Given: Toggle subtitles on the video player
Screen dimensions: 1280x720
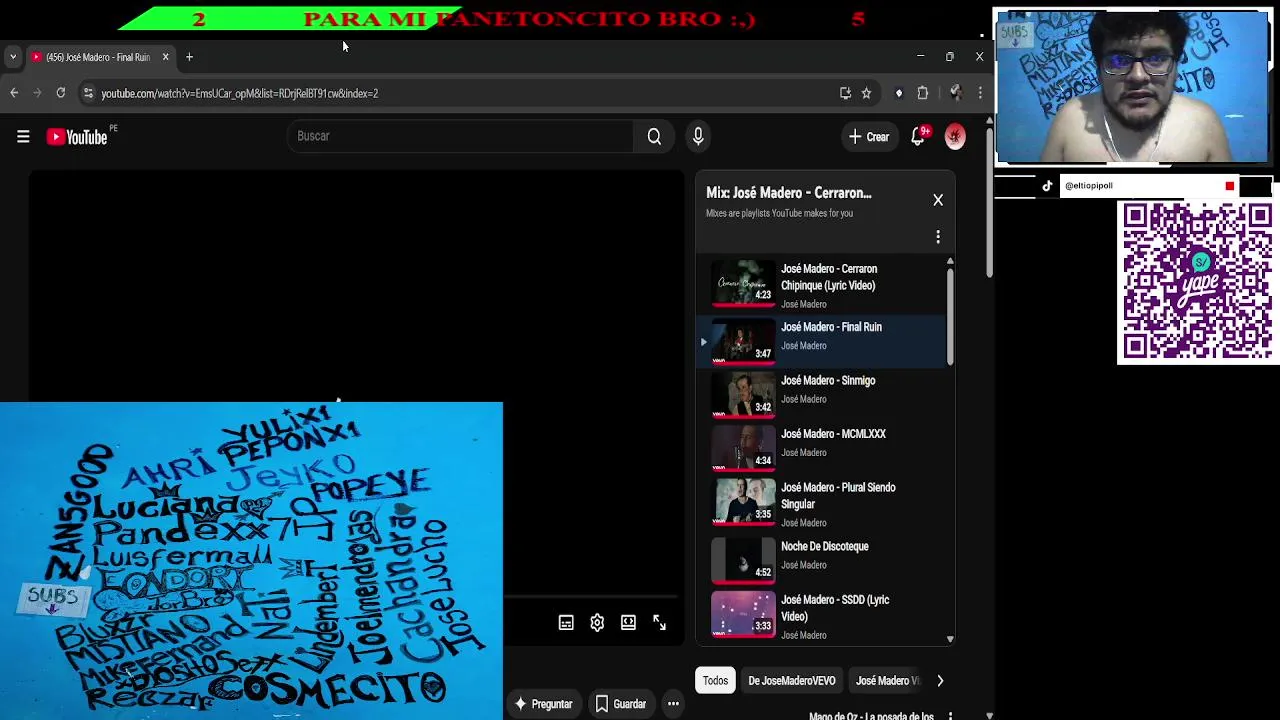Looking at the screenshot, I should click(566, 623).
